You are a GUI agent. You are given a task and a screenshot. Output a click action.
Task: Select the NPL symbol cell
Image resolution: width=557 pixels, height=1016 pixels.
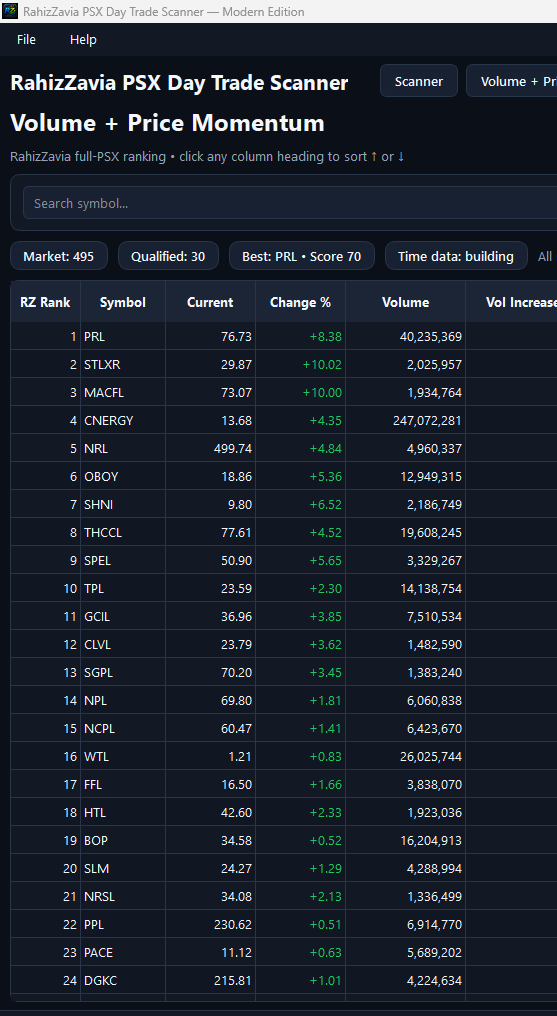[x=122, y=700]
